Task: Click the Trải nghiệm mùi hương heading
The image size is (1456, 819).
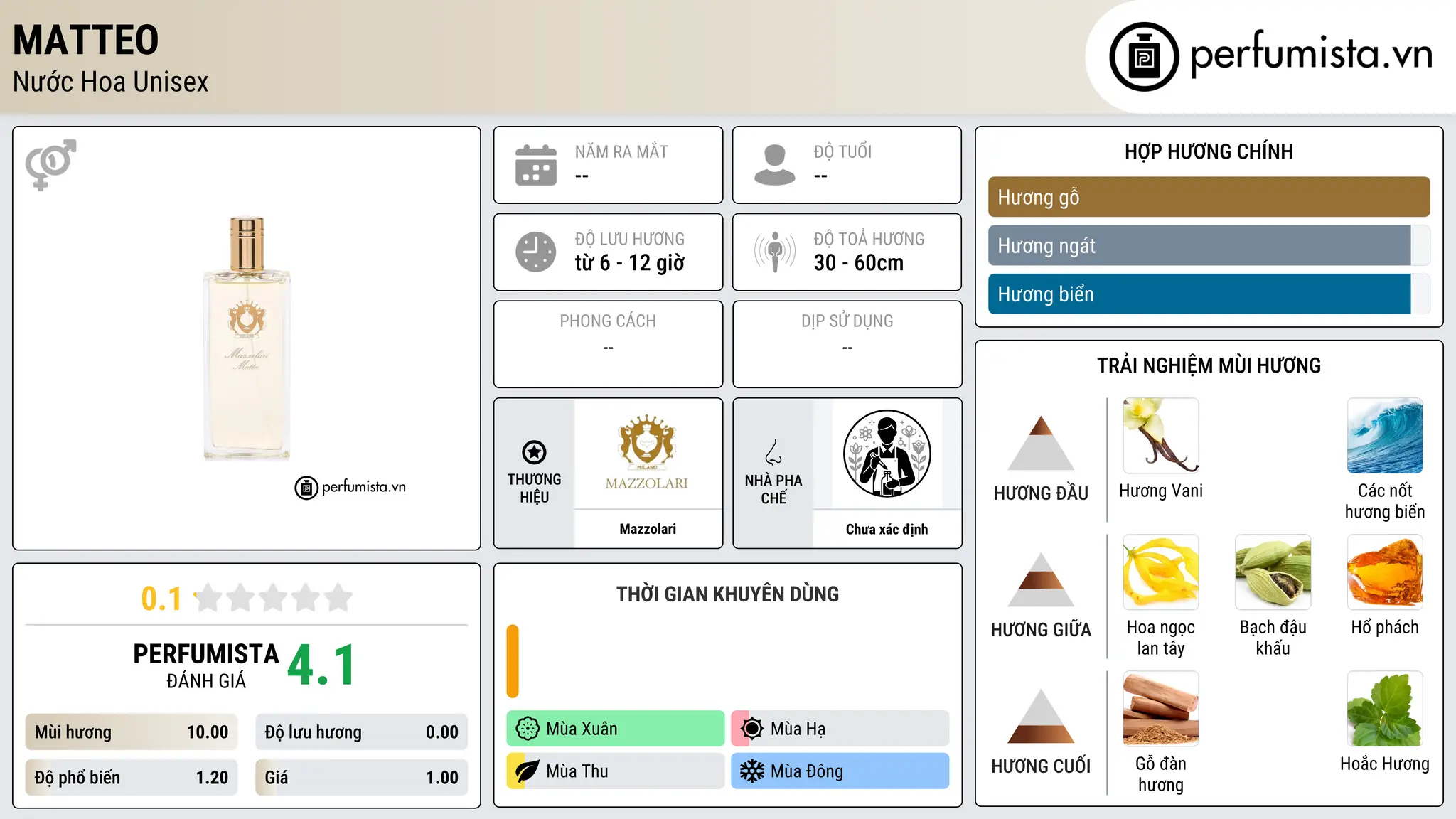Action: pos(1209,365)
